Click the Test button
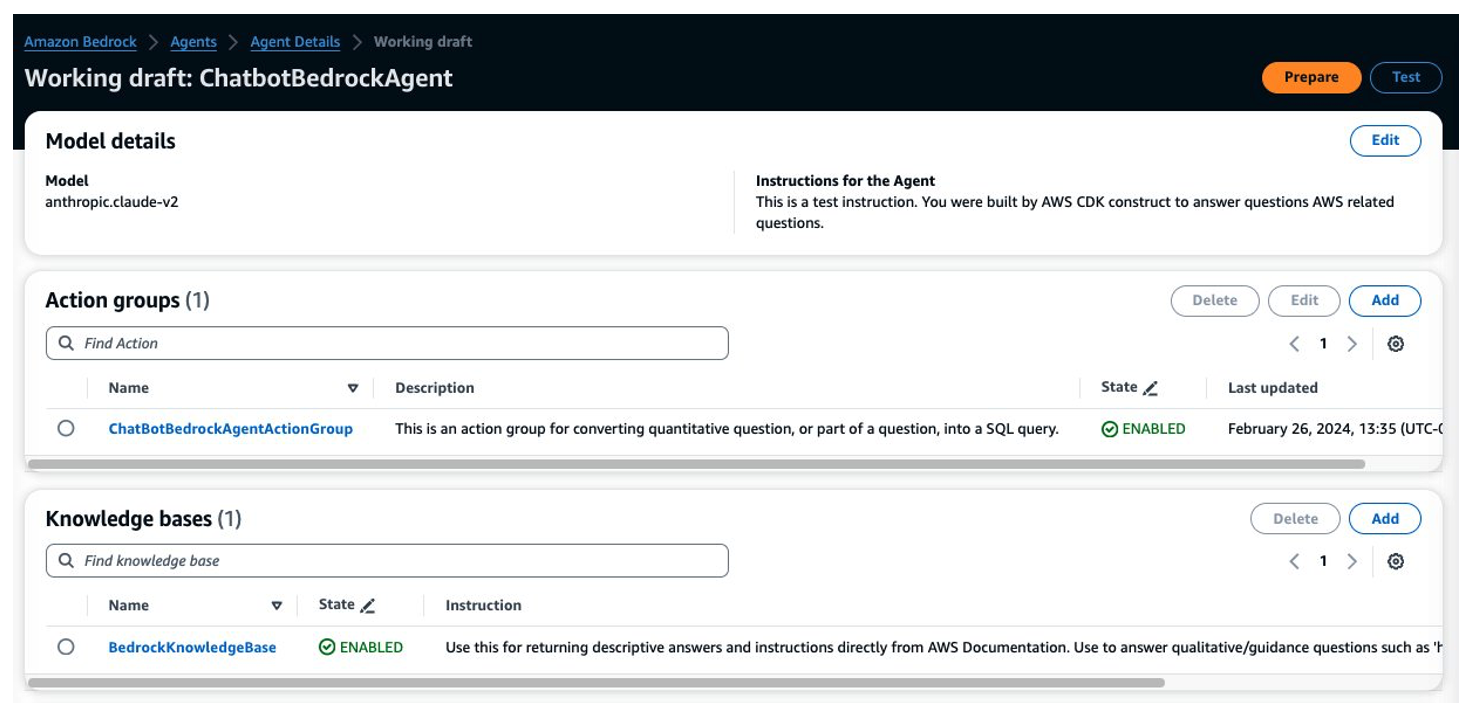Viewport: 1471px width, 703px height. point(1405,77)
